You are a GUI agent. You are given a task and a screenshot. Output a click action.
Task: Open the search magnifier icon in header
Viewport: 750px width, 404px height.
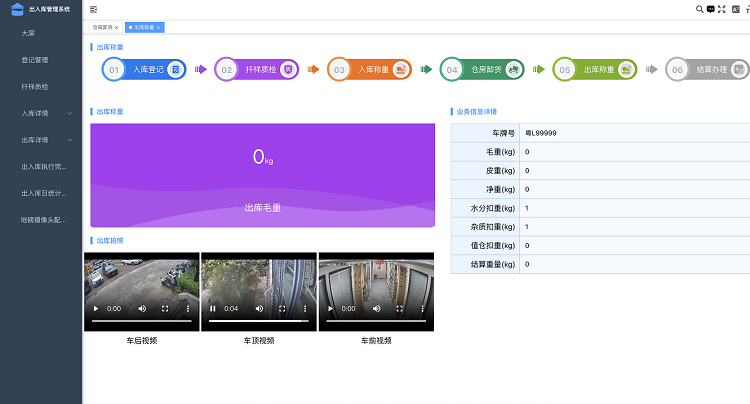[699, 9]
